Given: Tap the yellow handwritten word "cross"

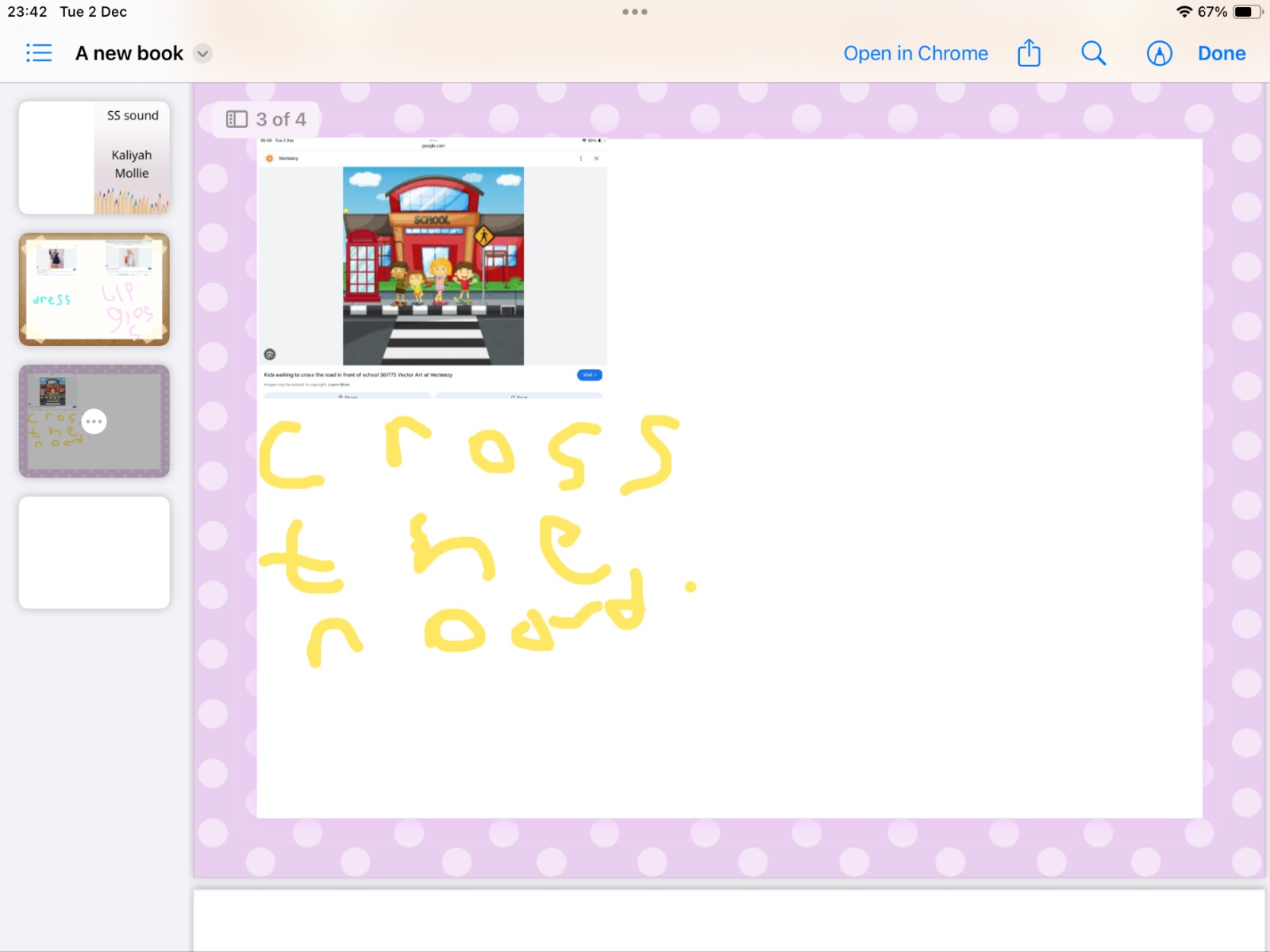Looking at the screenshot, I should 468,454.
